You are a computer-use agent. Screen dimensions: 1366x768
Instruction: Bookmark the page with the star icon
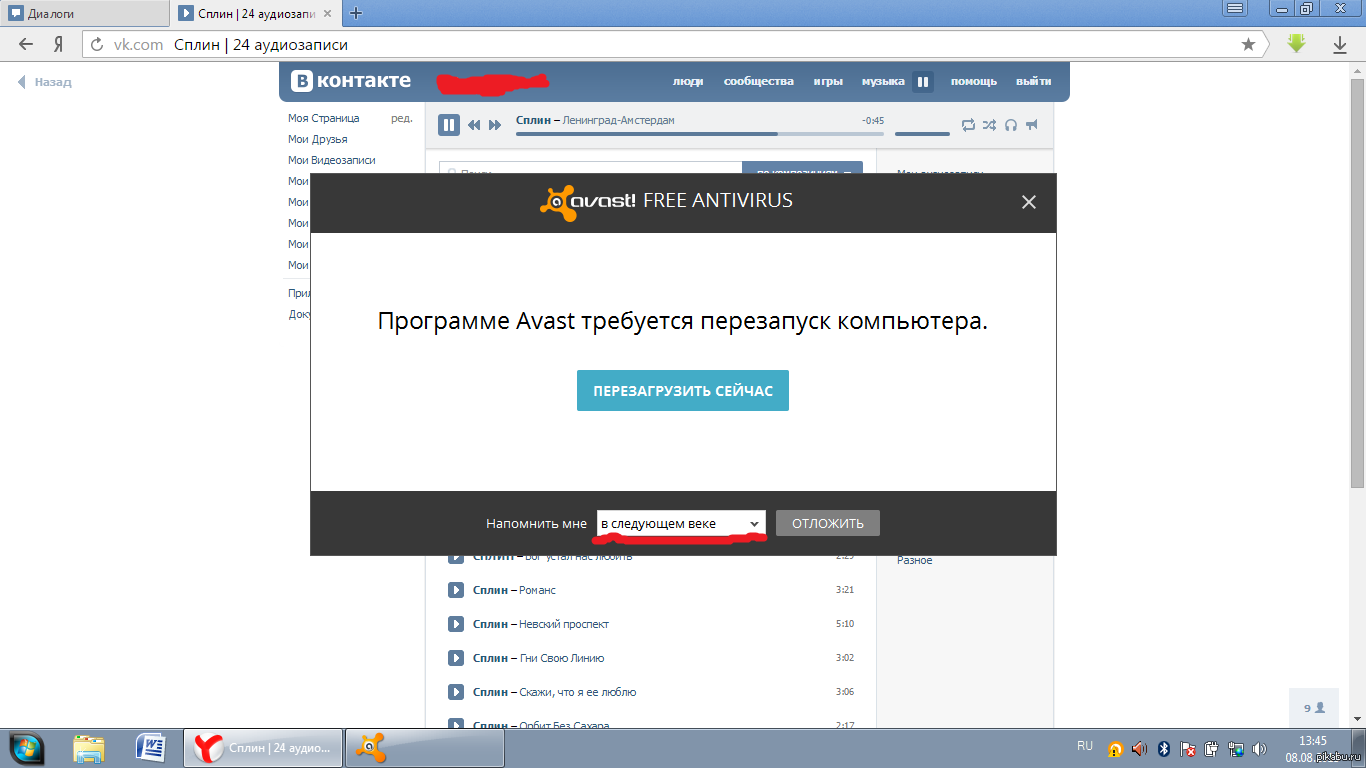(1248, 45)
